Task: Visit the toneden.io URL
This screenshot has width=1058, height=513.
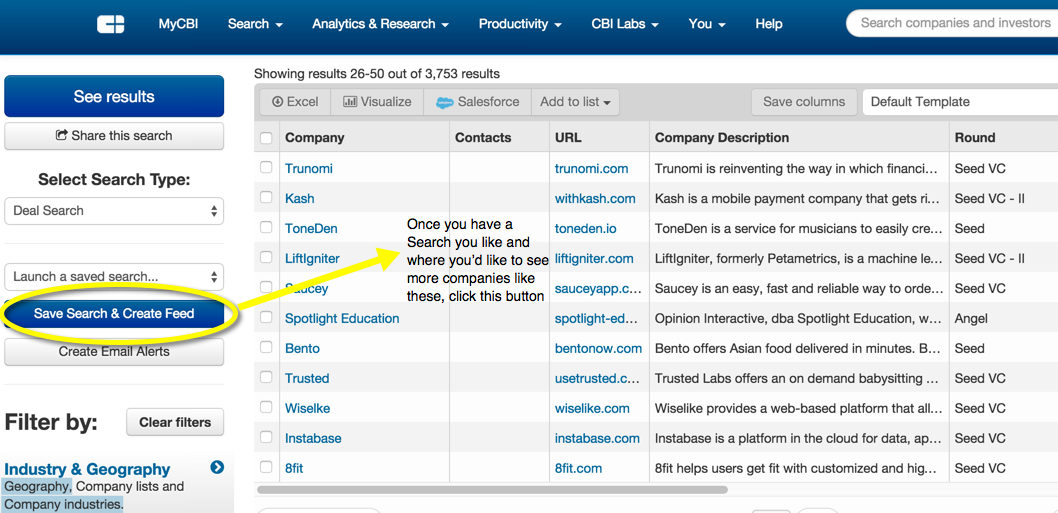Action: coord(586,228)
